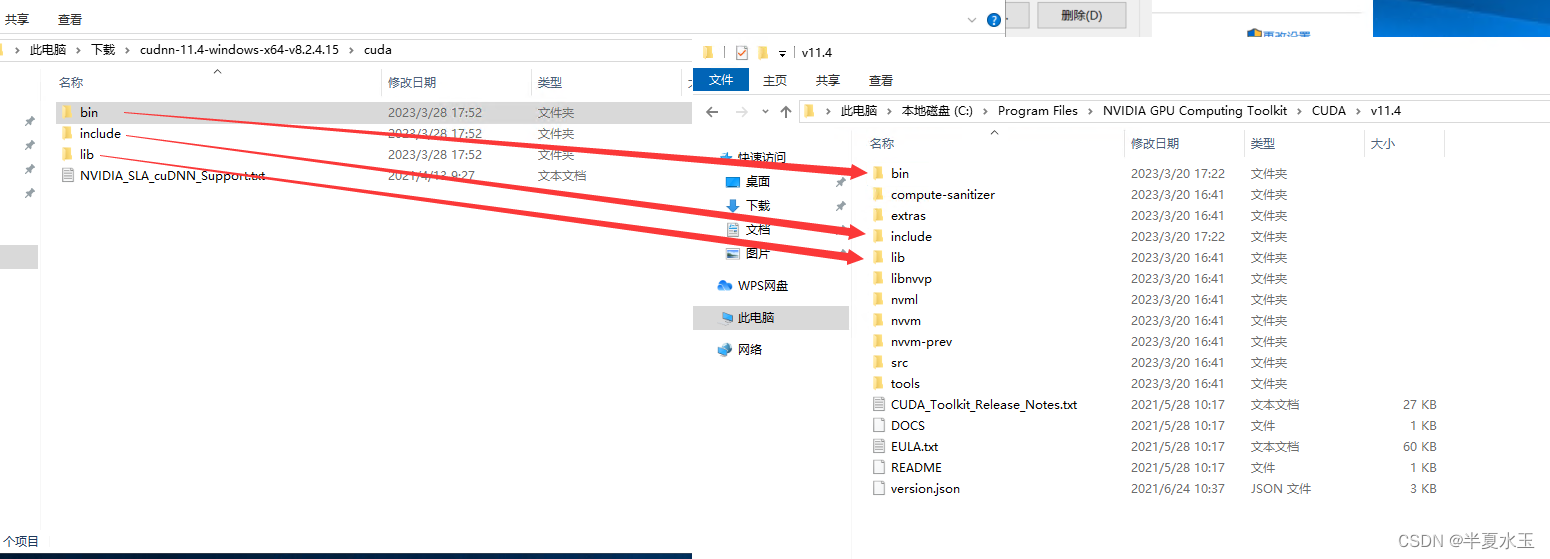The width and height of the screenshot is (1550, 559).
Task: Click the JSON 文件 type cell
Action: (1281, 488)
